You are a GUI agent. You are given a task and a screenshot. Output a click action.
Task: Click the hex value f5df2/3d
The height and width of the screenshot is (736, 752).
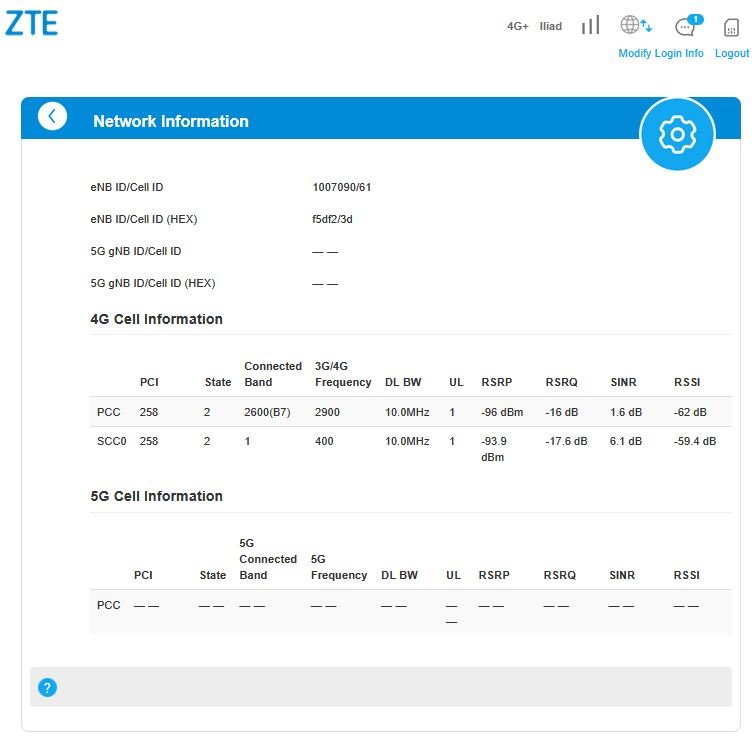332,219
